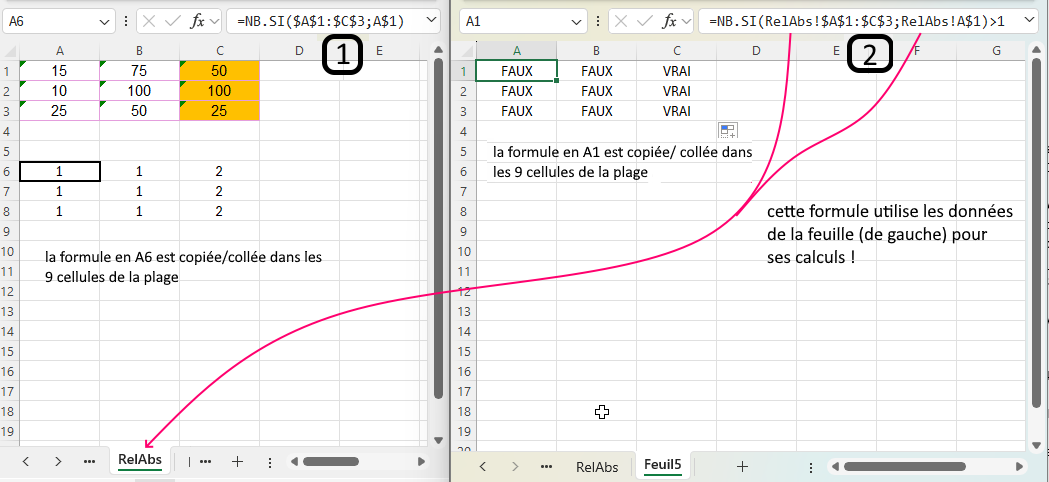Image resolution: width=1049 pixels, height=482 pixels.
Task: Add a new sheet in the left workbook window
Action: tap(237, 461)
